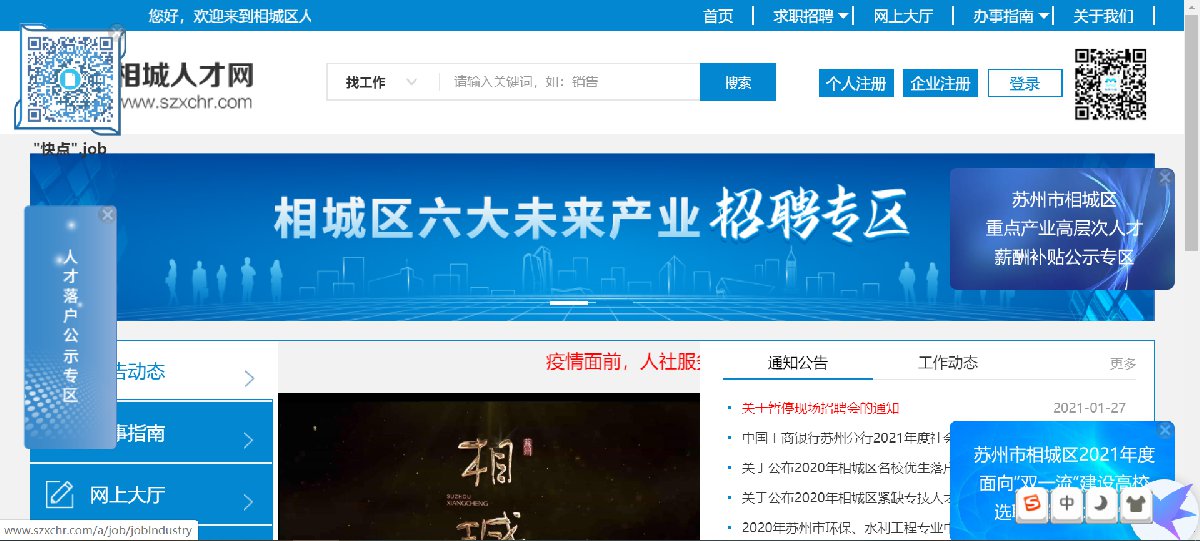Open the 更多 link in the notices panel
1200x541 pixels.
[1123, 364]
